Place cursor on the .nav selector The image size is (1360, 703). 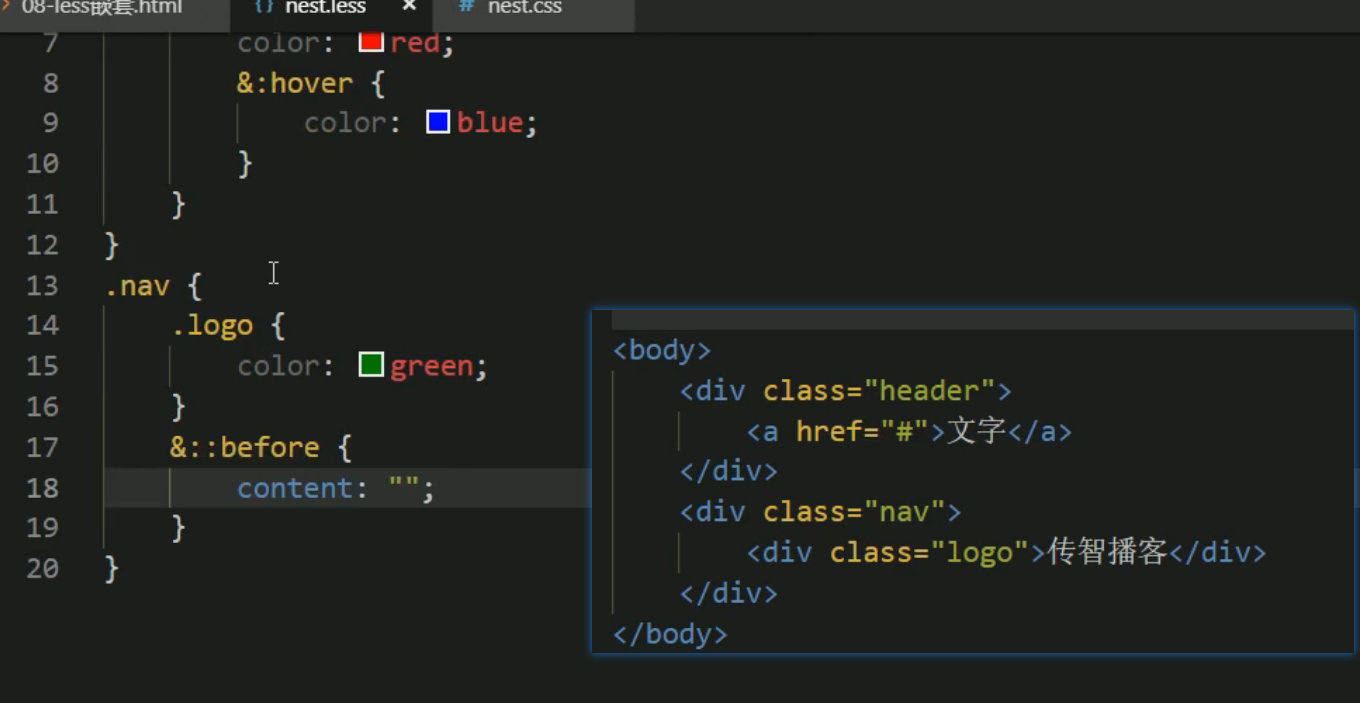tap(137, 285)
